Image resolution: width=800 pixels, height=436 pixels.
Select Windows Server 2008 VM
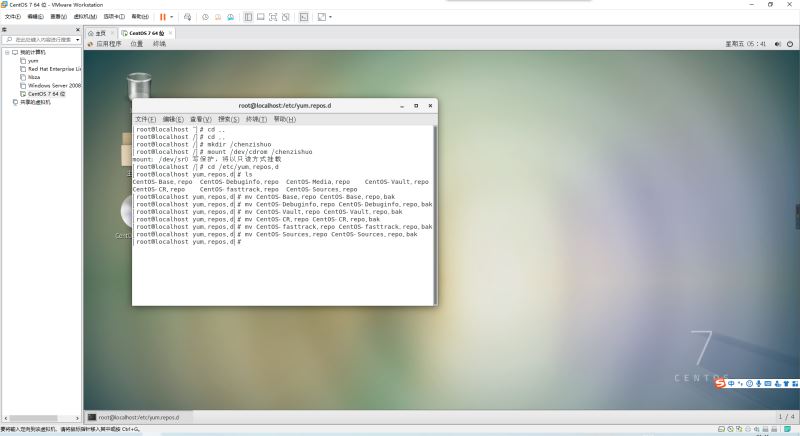[51, 86]
